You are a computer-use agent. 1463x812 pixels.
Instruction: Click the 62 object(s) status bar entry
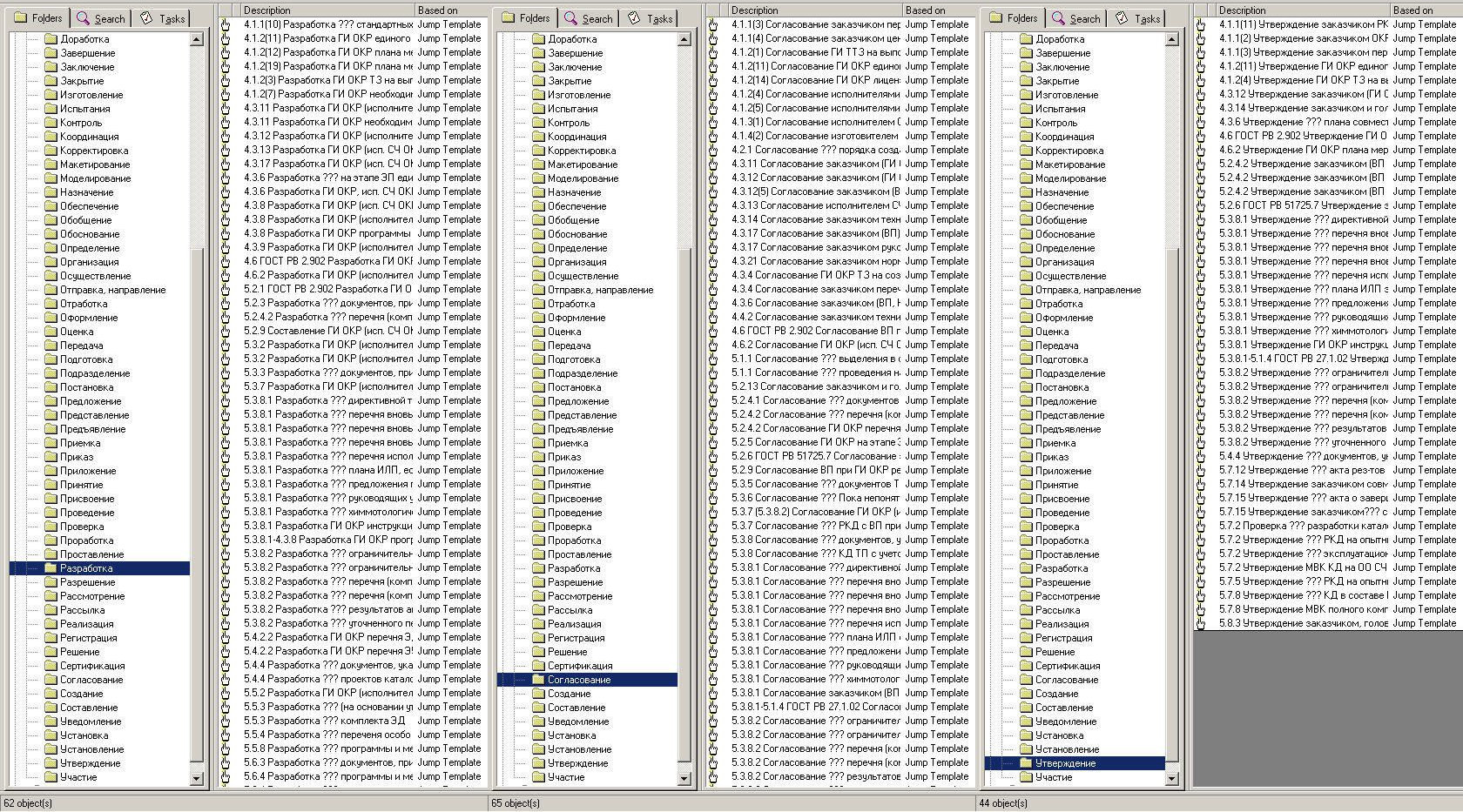28,803
